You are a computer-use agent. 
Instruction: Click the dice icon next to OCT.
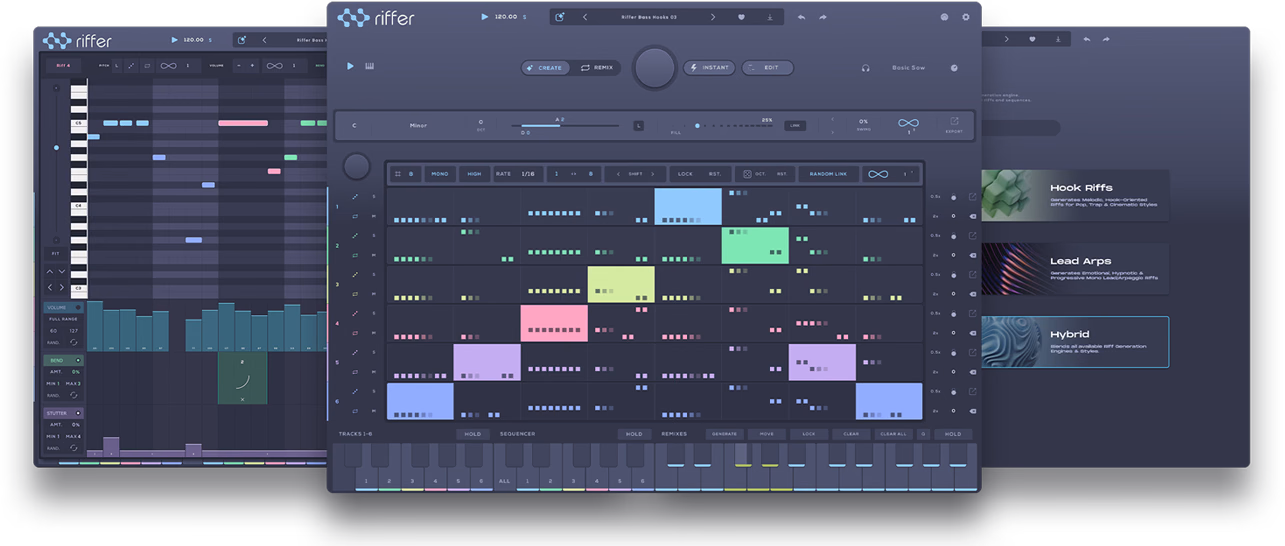(x=747, y=174)
